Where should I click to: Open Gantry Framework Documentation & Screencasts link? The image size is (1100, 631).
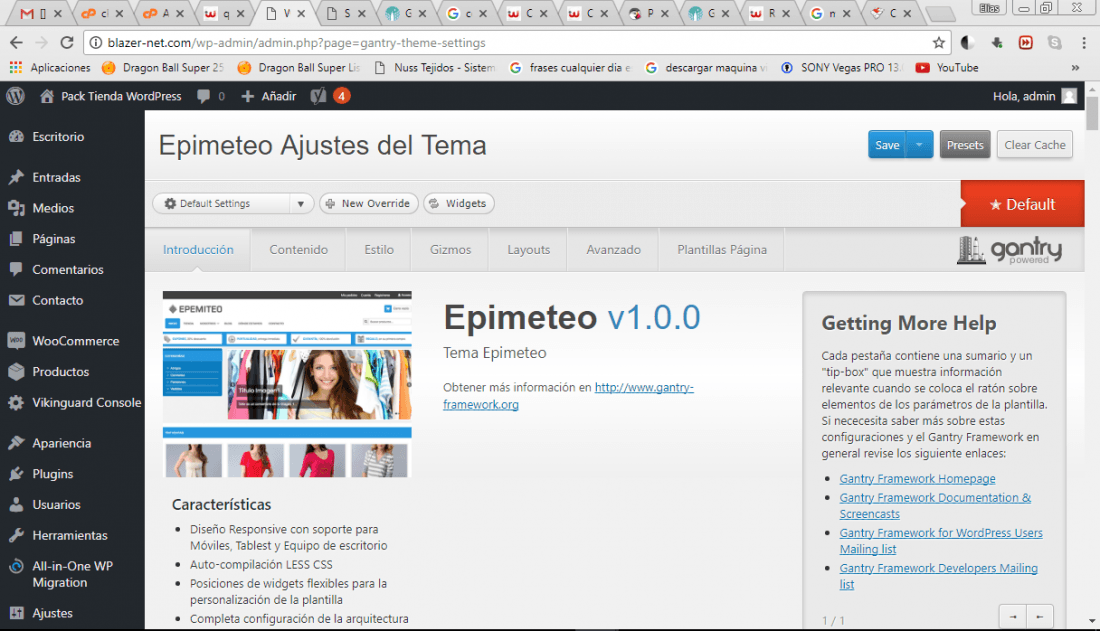coord(935,505)
